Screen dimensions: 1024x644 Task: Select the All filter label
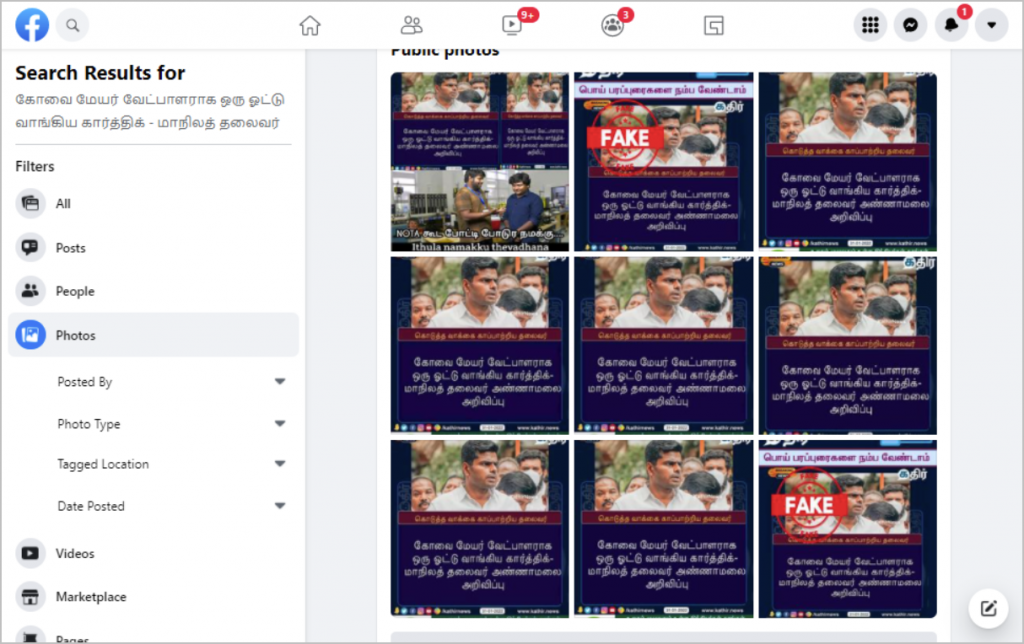(63, 204)
